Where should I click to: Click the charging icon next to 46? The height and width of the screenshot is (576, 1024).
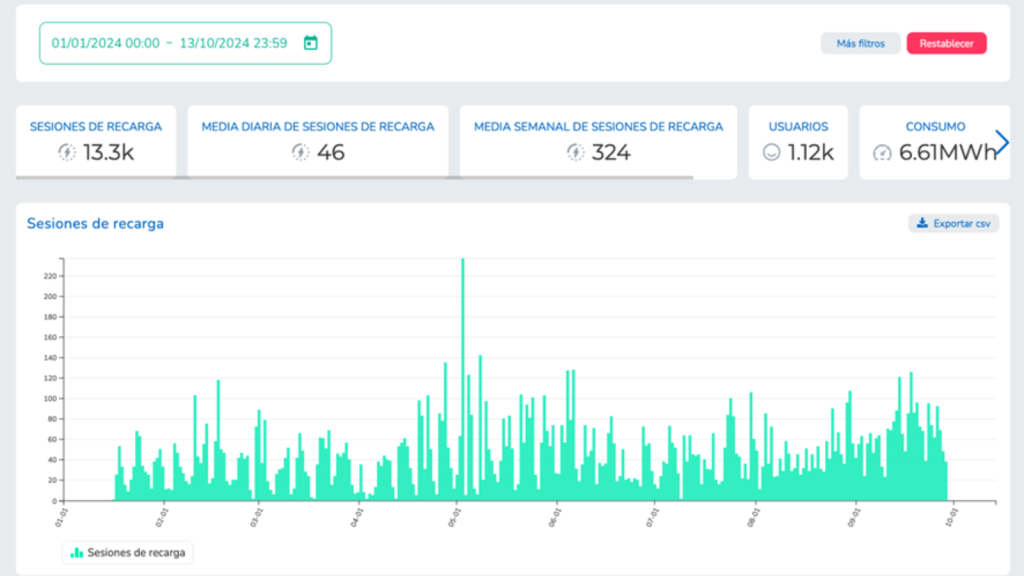tap(300, 152)
